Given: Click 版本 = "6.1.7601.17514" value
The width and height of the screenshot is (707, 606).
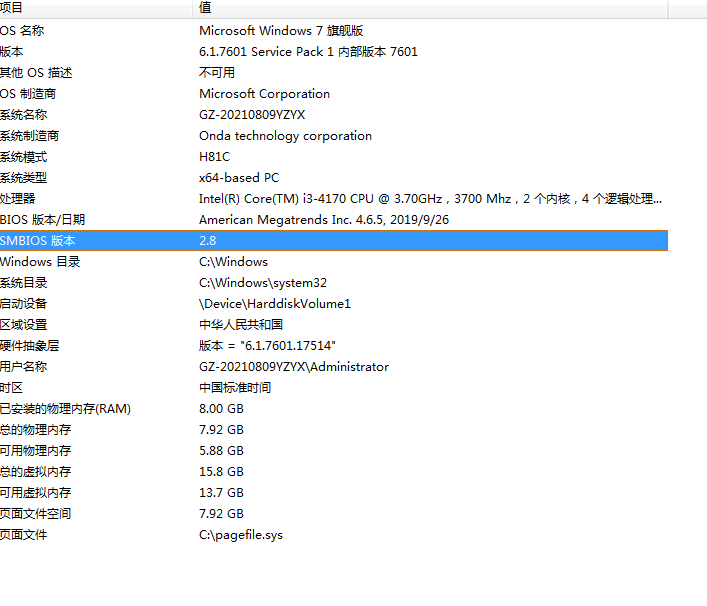Looking at the screenshot, I should tap(267, 346).
